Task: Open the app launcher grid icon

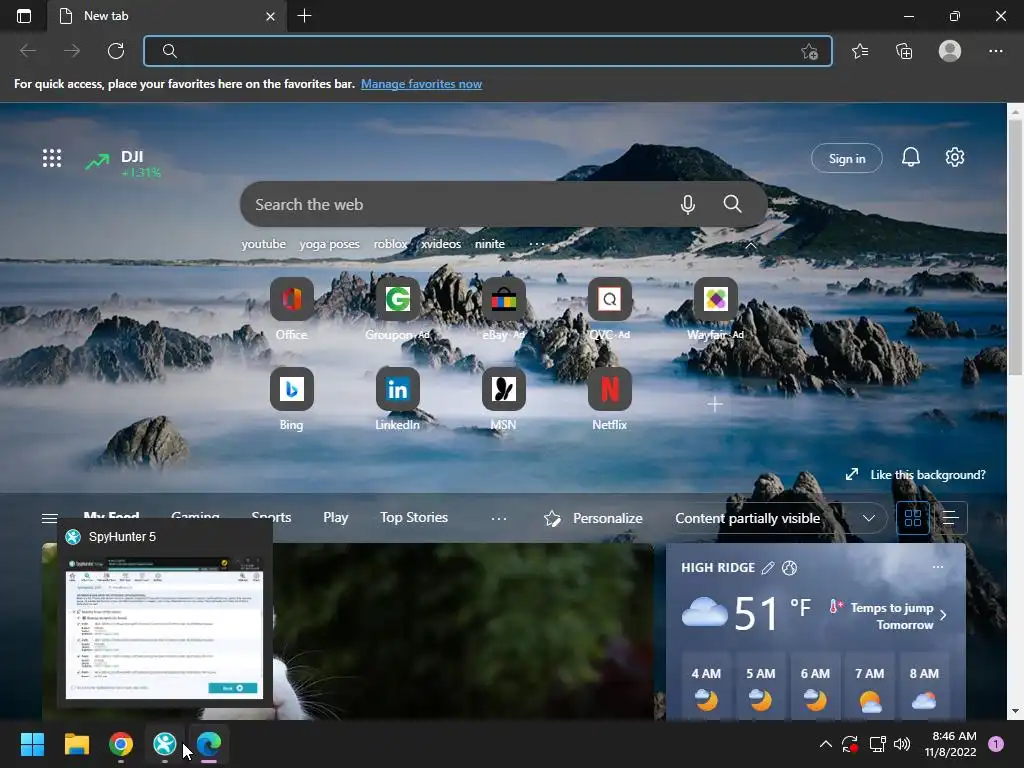Action: pyautogui.click(x=52, y=158)
